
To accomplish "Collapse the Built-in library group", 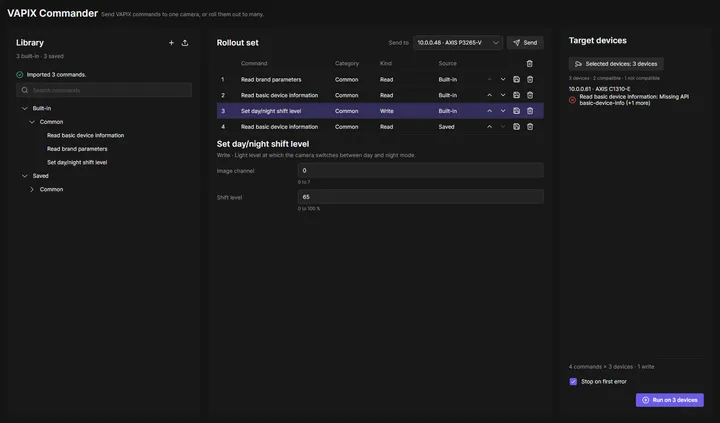I will pos(25,108).
